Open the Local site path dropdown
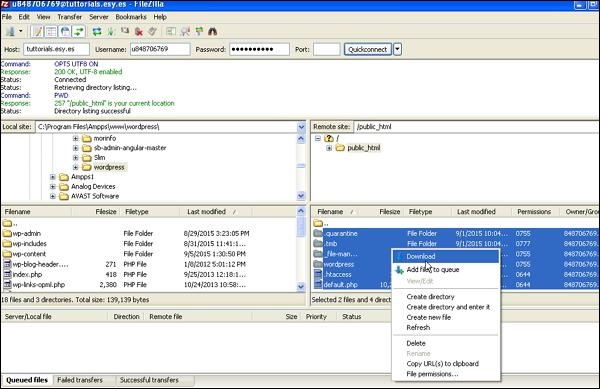The width and height of the screenshot is (600, 389). [x=301, y=127]
